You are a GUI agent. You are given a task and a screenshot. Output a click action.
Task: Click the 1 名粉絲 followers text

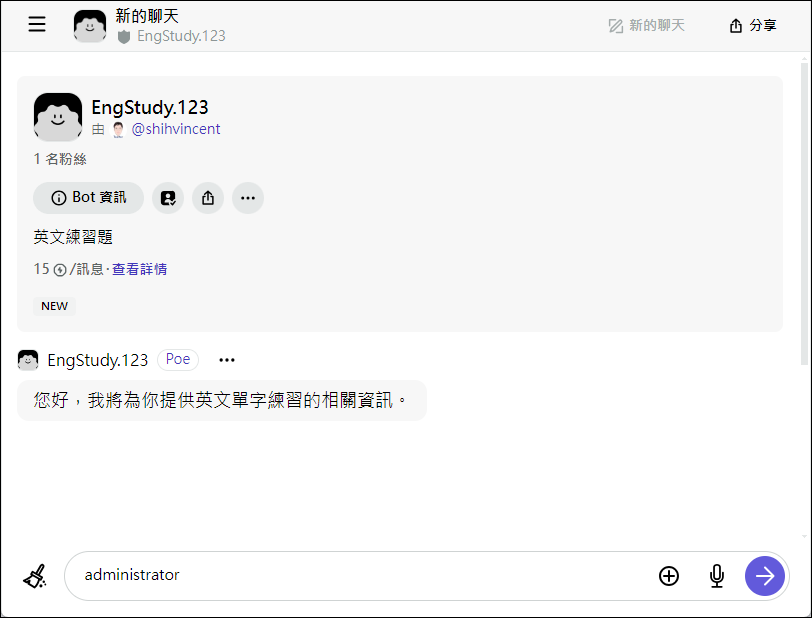[60, 159]
